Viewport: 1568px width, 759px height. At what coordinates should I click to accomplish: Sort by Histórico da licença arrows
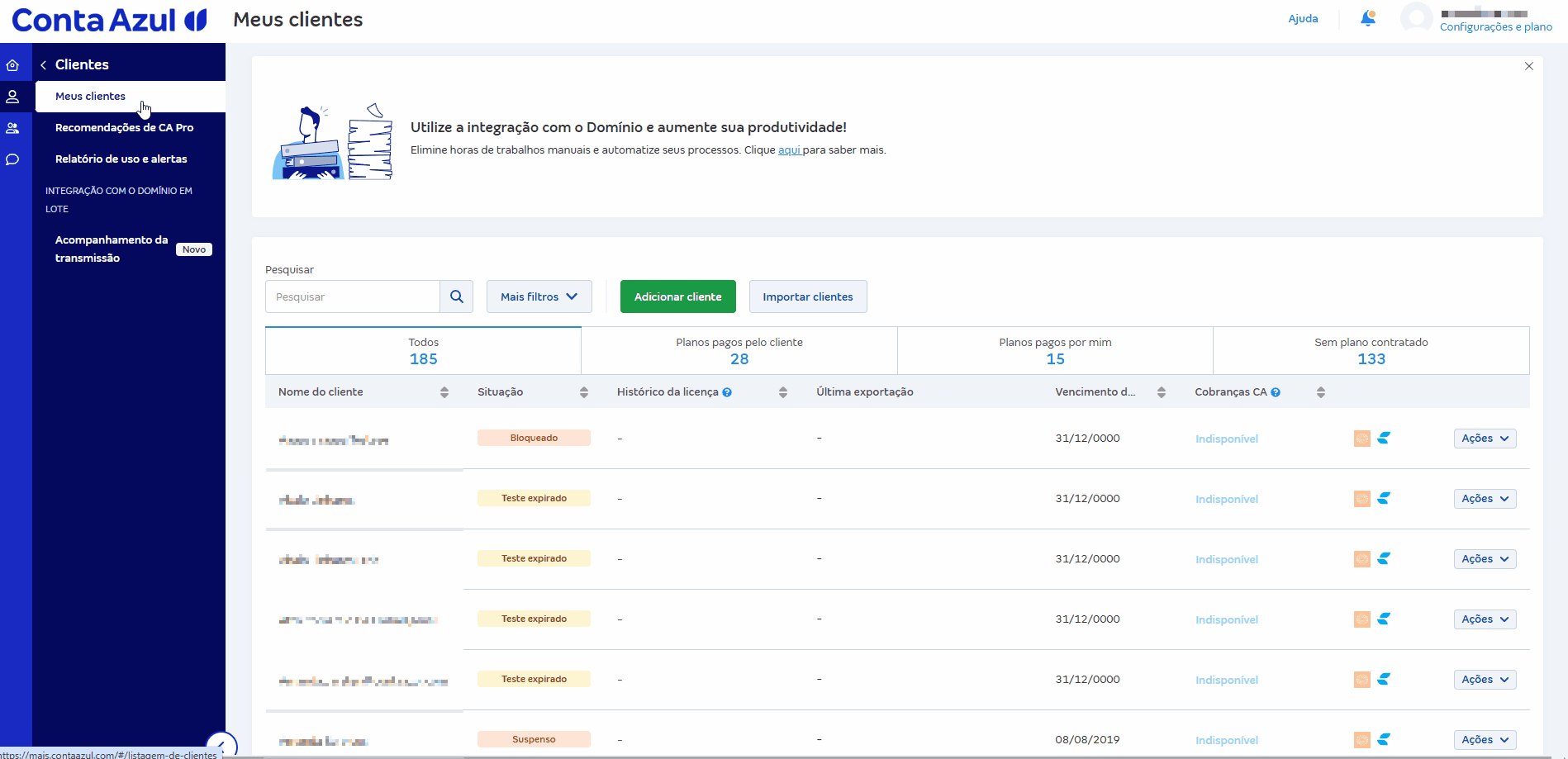pos(783,392)
